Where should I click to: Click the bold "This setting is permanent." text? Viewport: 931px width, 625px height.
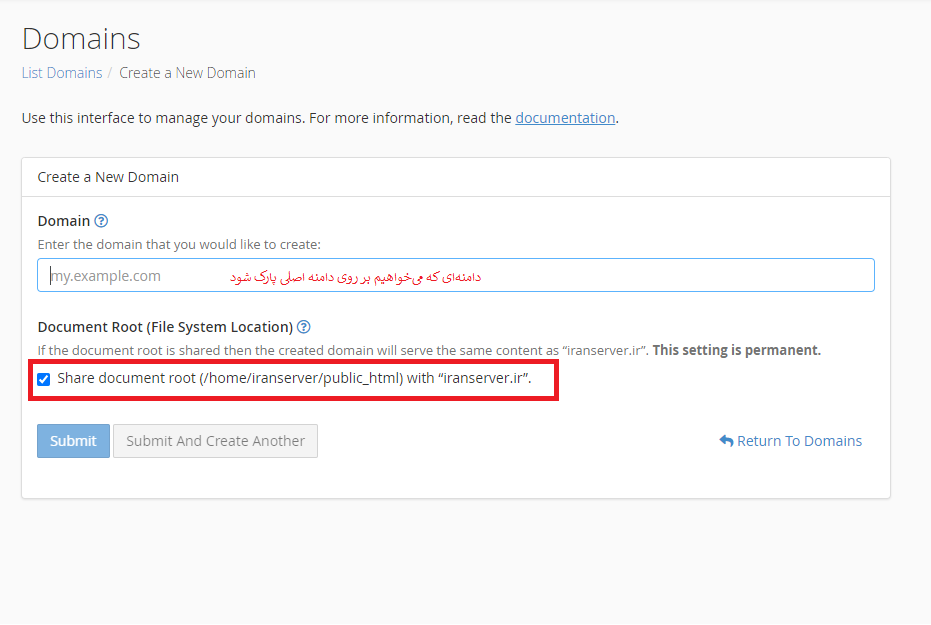click(736, 351)
